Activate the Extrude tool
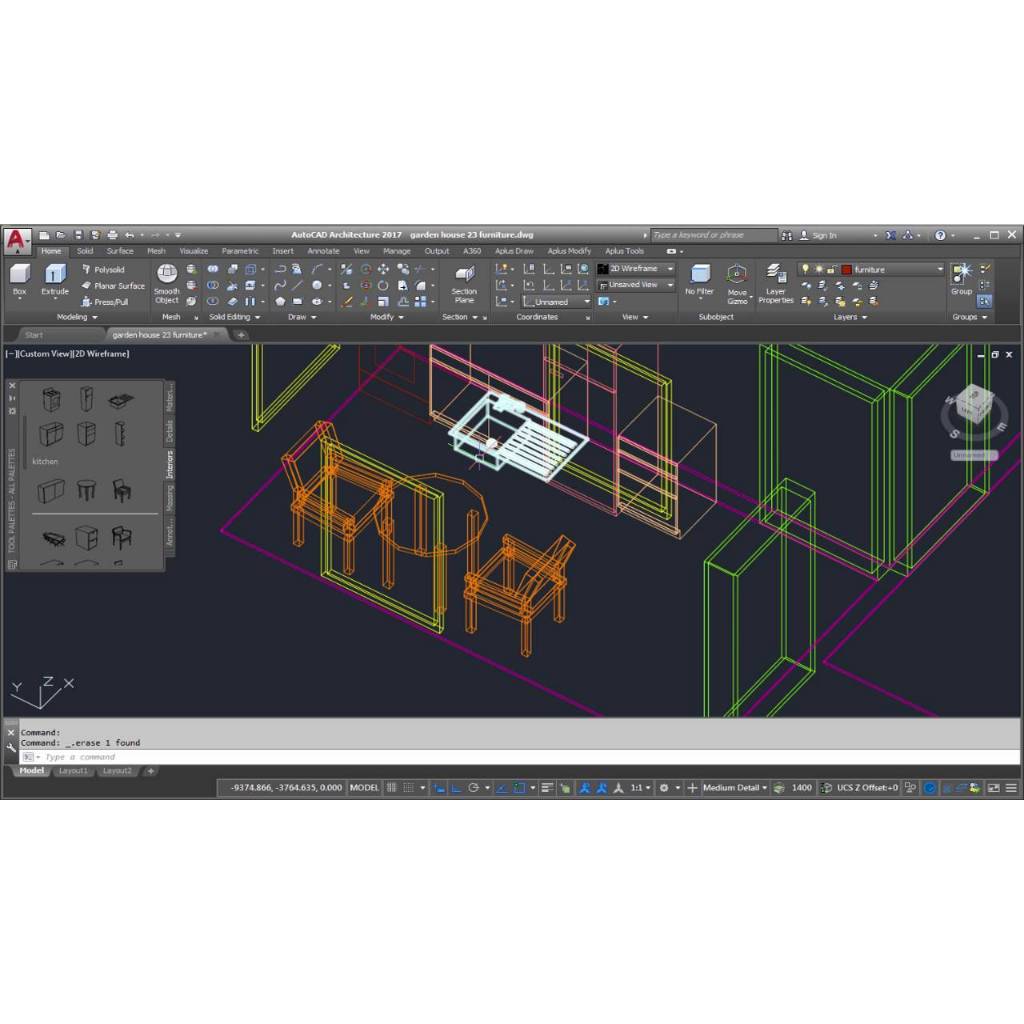The image size is (1024, 1024). (x=55, y=280)
